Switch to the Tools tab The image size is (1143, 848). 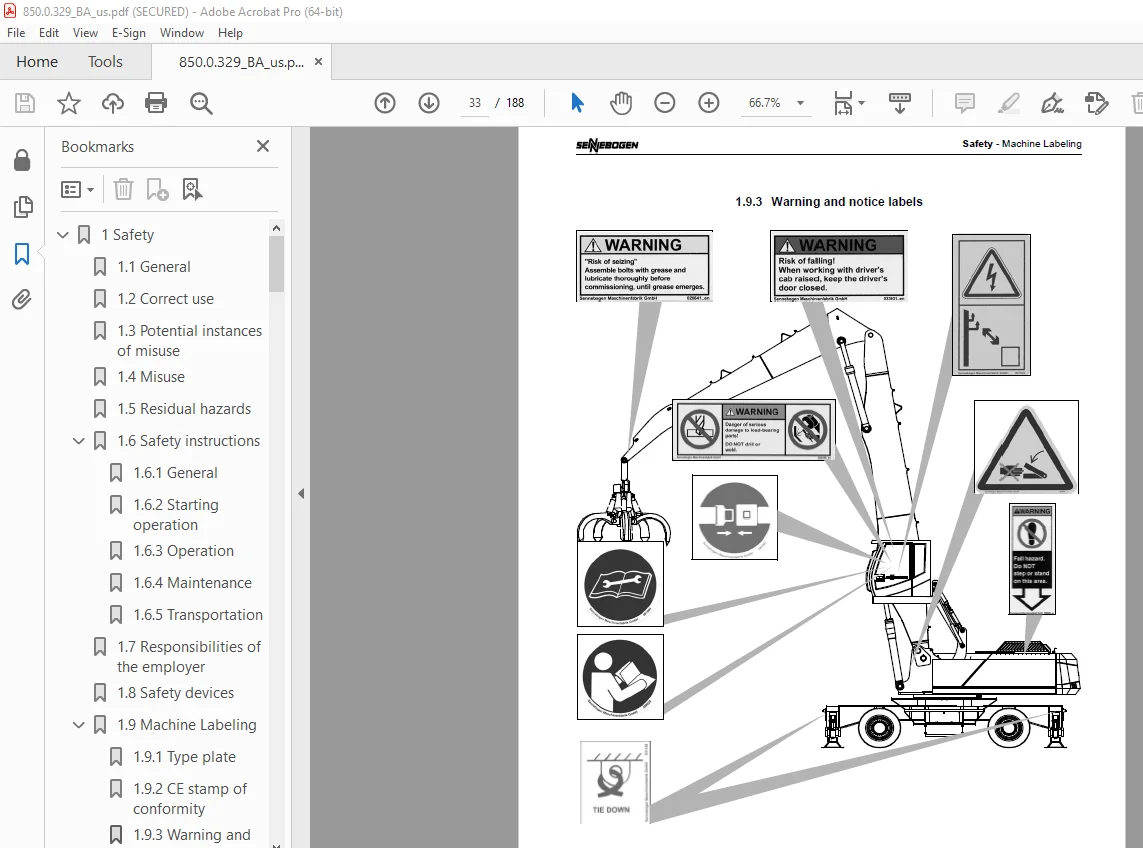tap(106, 62)
